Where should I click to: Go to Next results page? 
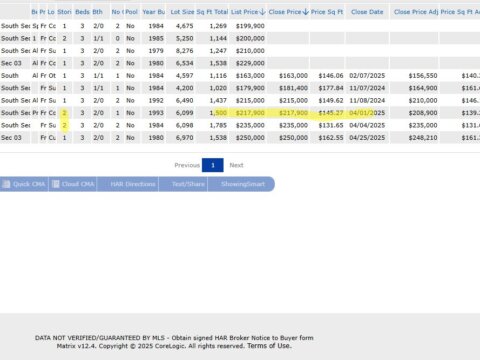(236, 165)
